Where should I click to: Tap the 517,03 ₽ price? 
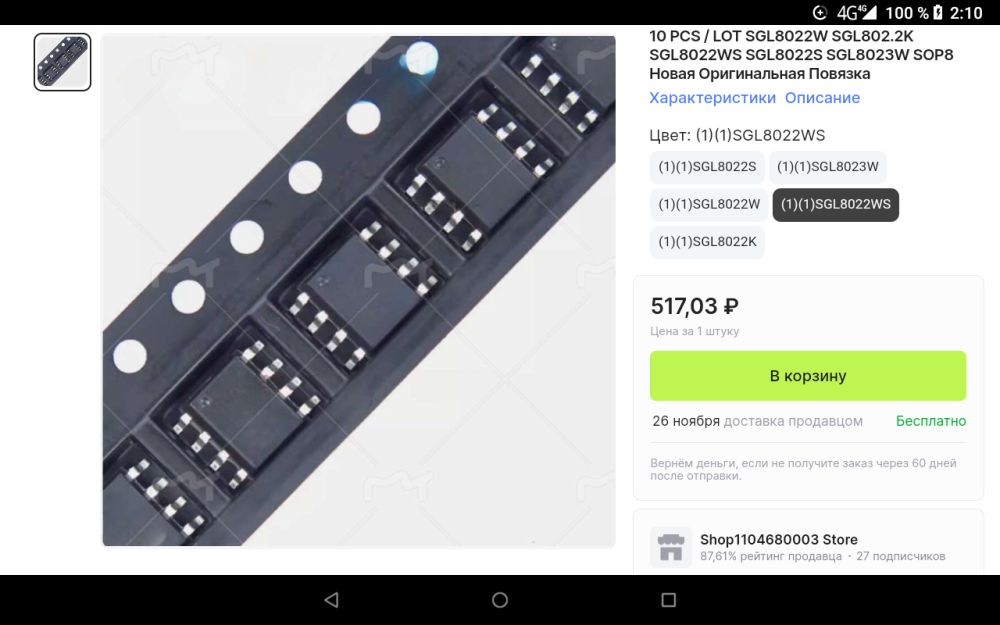pyautogui.click(x=695, y=306)
